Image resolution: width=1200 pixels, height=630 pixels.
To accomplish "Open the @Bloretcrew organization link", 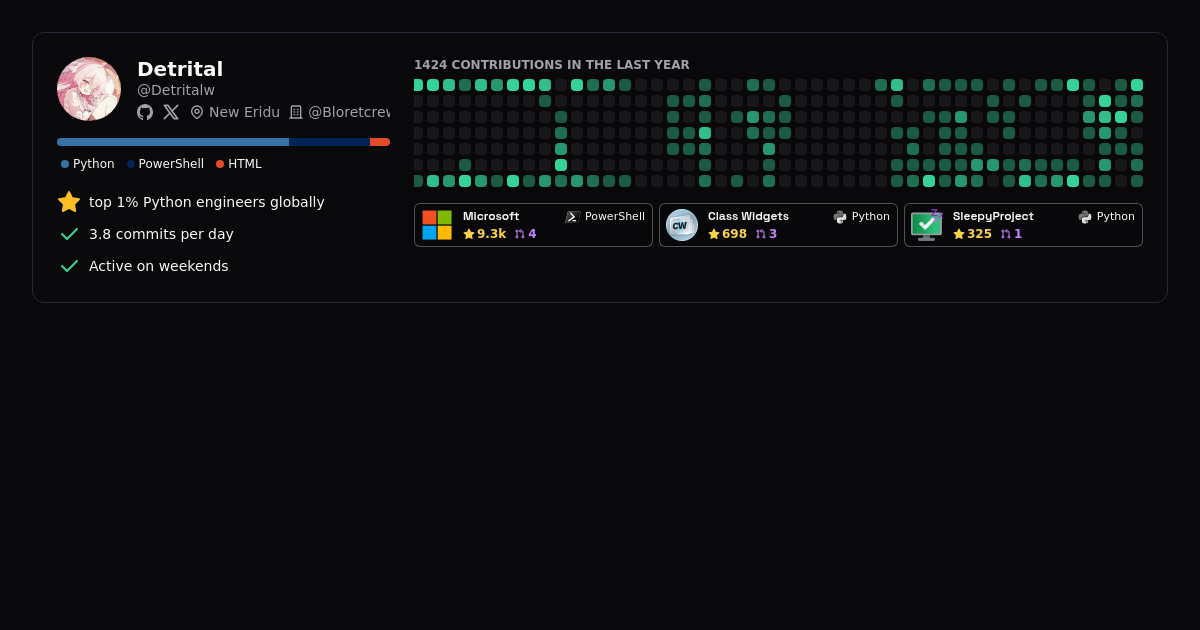I will tap(349, 112).
